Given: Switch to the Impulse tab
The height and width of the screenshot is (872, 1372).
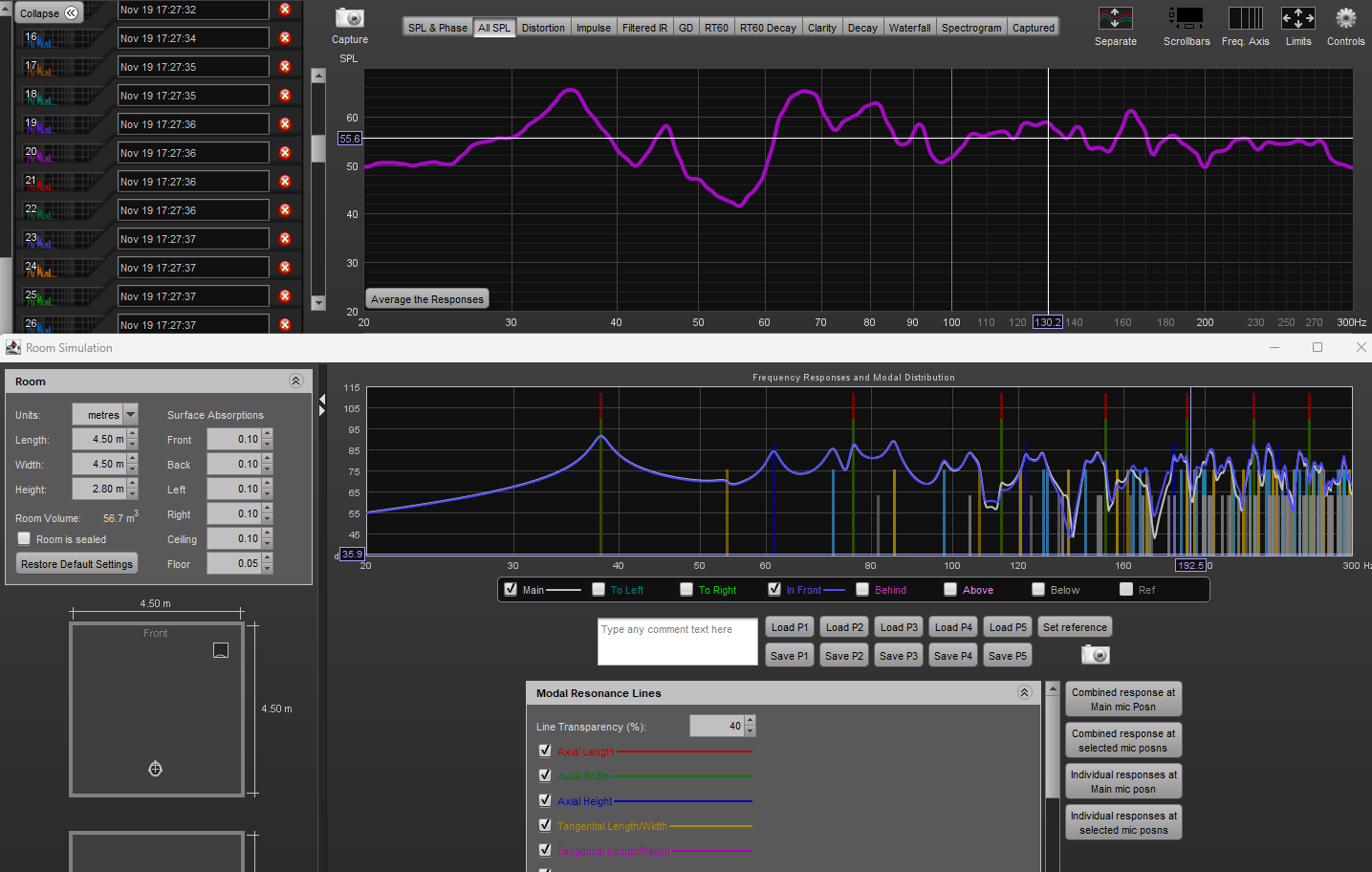Looking at the screenshot, I should coord(594,28).
